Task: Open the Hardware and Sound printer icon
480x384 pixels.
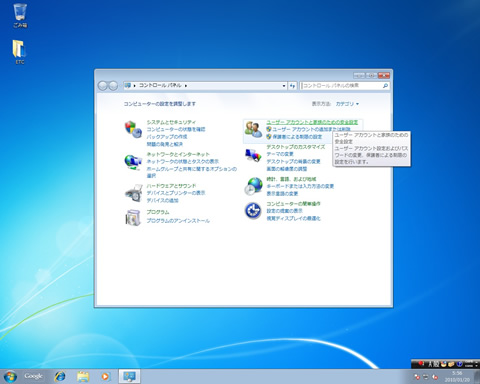Action: (133, 193)
